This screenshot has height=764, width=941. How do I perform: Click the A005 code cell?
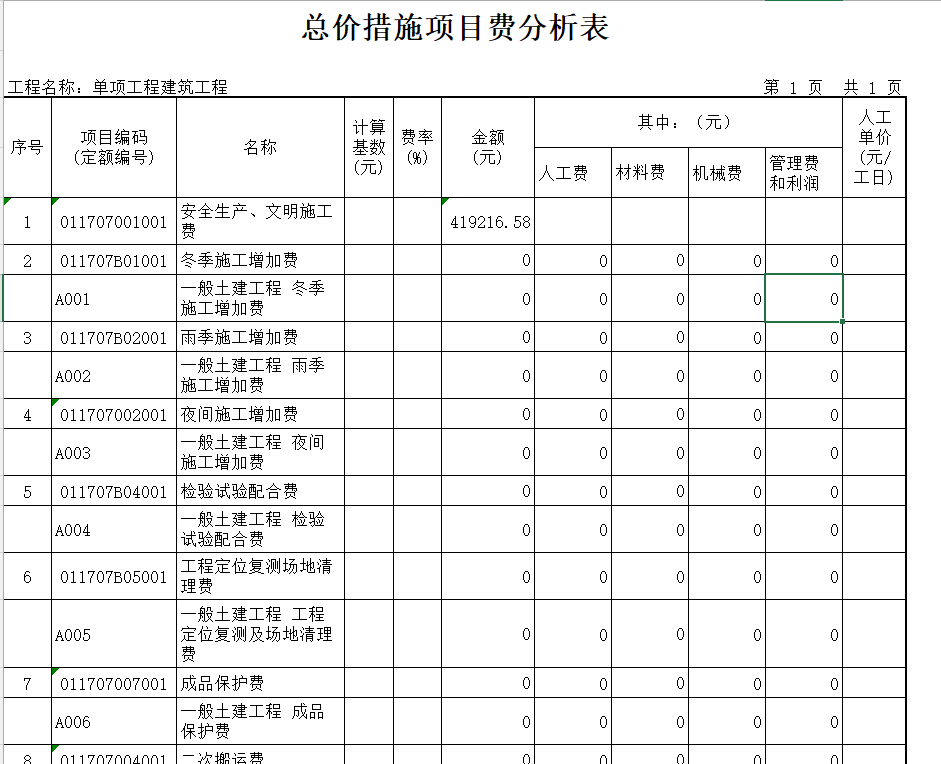pos(114,634)
